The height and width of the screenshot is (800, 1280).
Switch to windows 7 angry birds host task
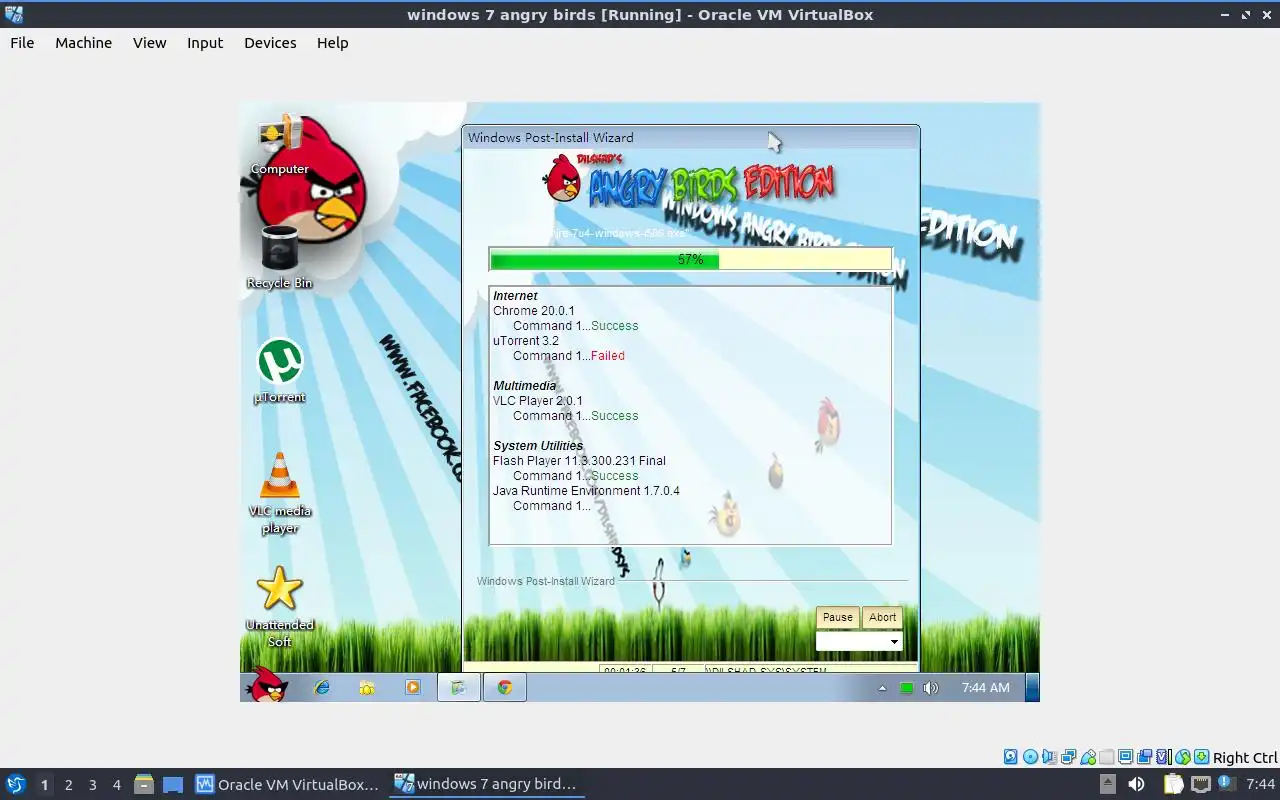487,784
